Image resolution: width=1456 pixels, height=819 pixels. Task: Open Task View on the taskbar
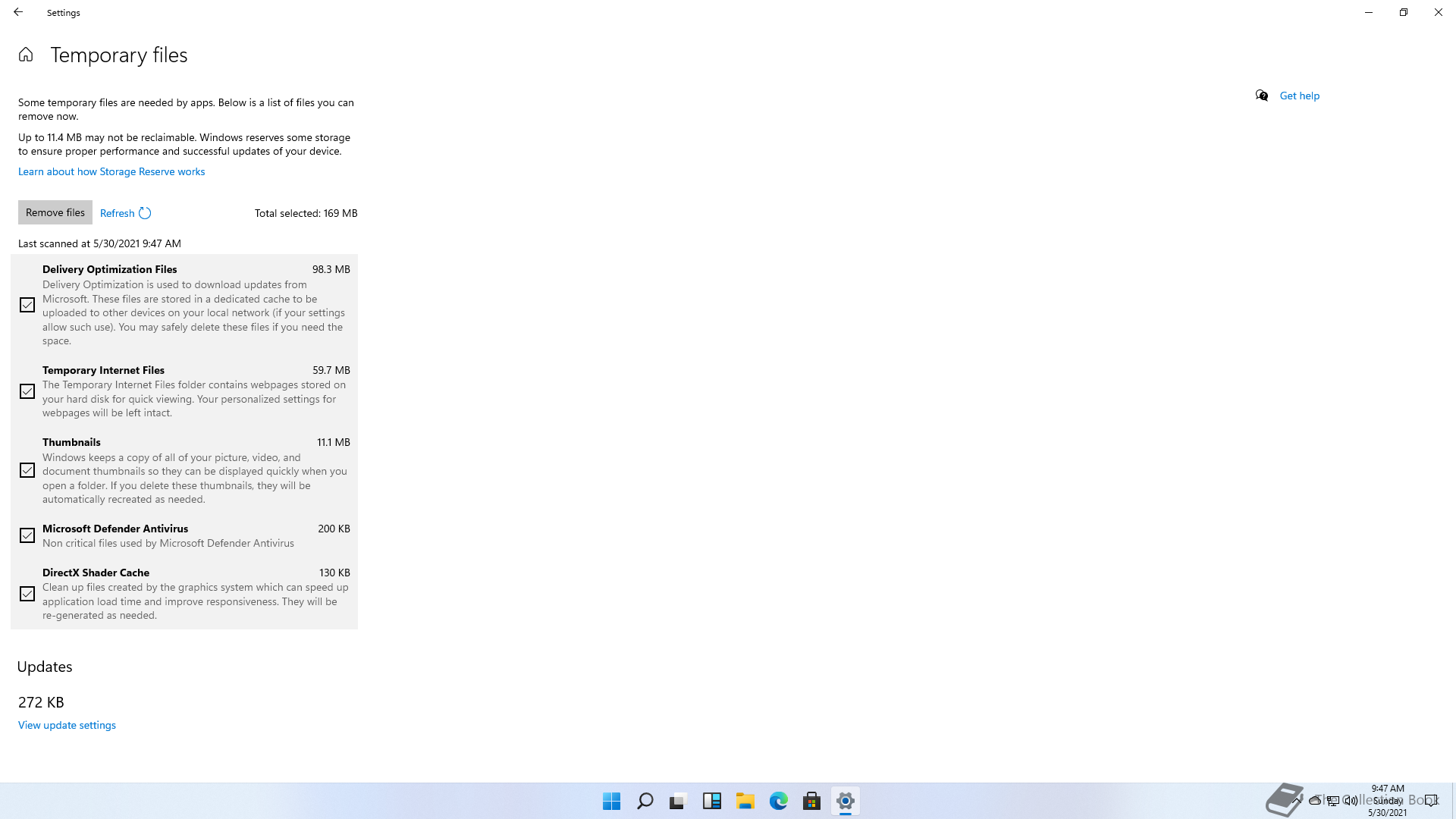(678, 801)
